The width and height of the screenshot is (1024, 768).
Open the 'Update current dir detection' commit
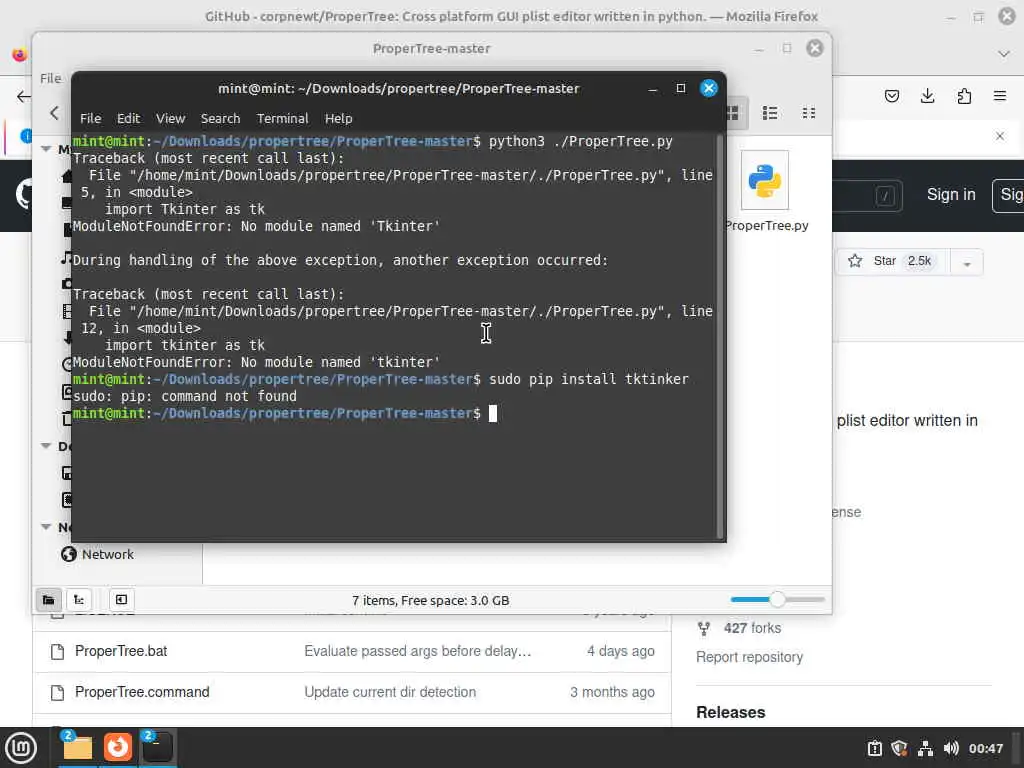click(x=390, y=692)
